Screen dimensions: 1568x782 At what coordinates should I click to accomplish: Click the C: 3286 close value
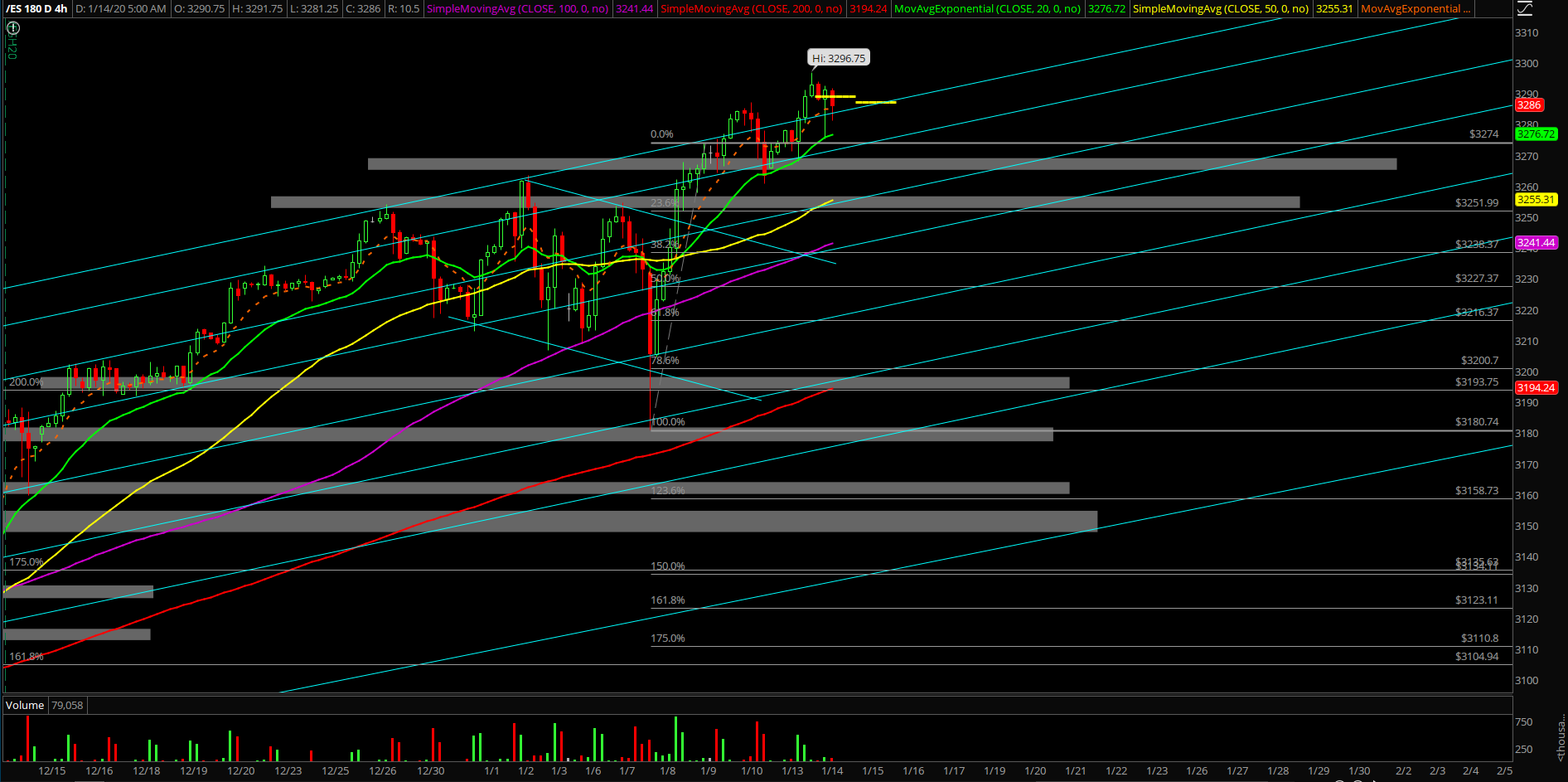(363, 9)
